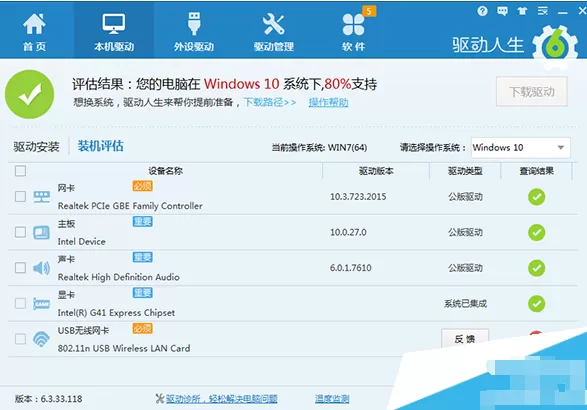Click the 反馈 button on wireless row
This screenshot has width=587, height=410.
pos(465,339)
